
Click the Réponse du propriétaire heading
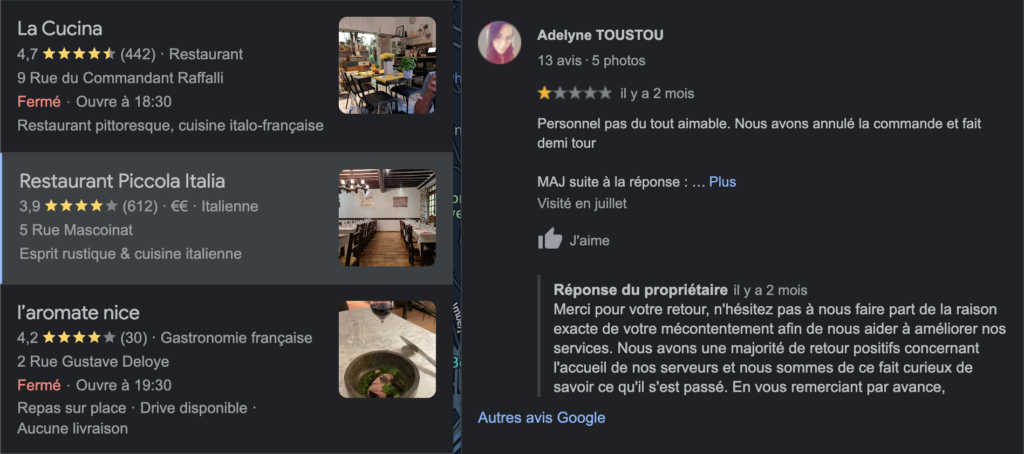click(x=640, y=289)
